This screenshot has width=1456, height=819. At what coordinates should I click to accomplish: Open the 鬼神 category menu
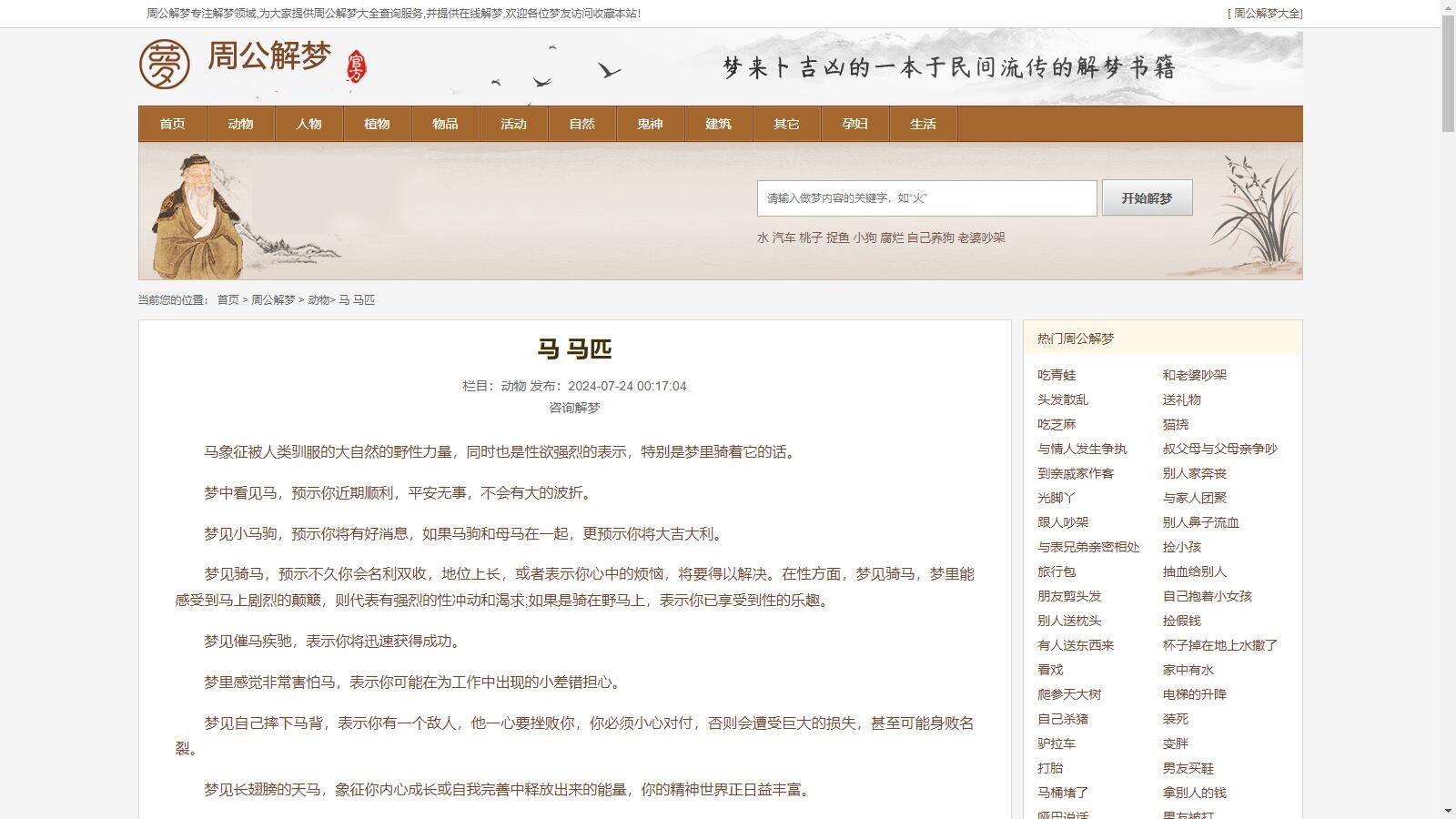tap(650, 124)
